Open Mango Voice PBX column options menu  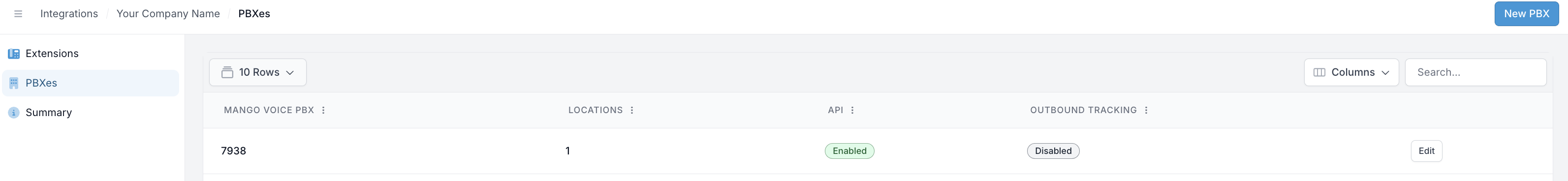323,110
